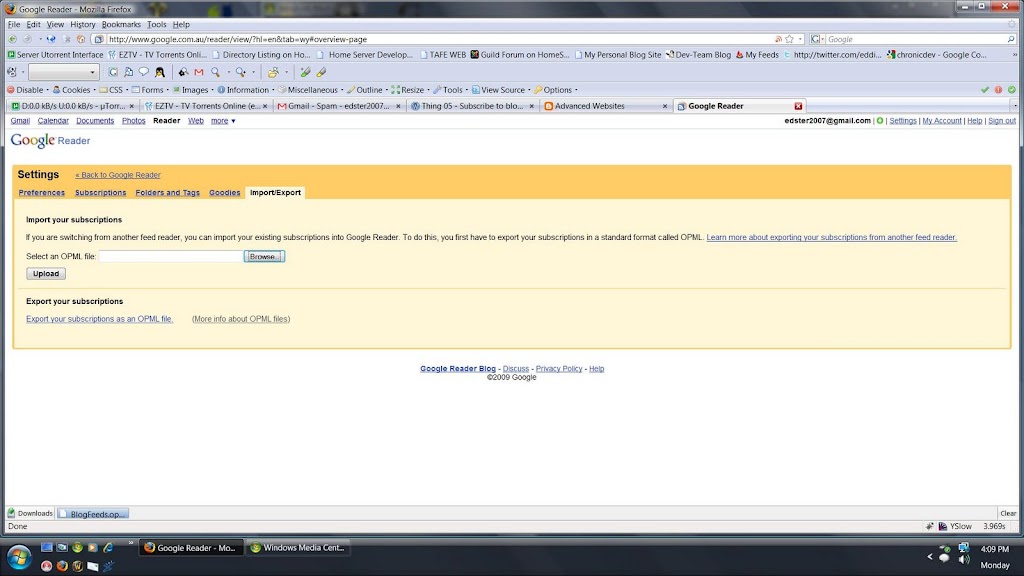1024x576 pixels.
Task: Open YSlow from the status bar
Action: 955,526
